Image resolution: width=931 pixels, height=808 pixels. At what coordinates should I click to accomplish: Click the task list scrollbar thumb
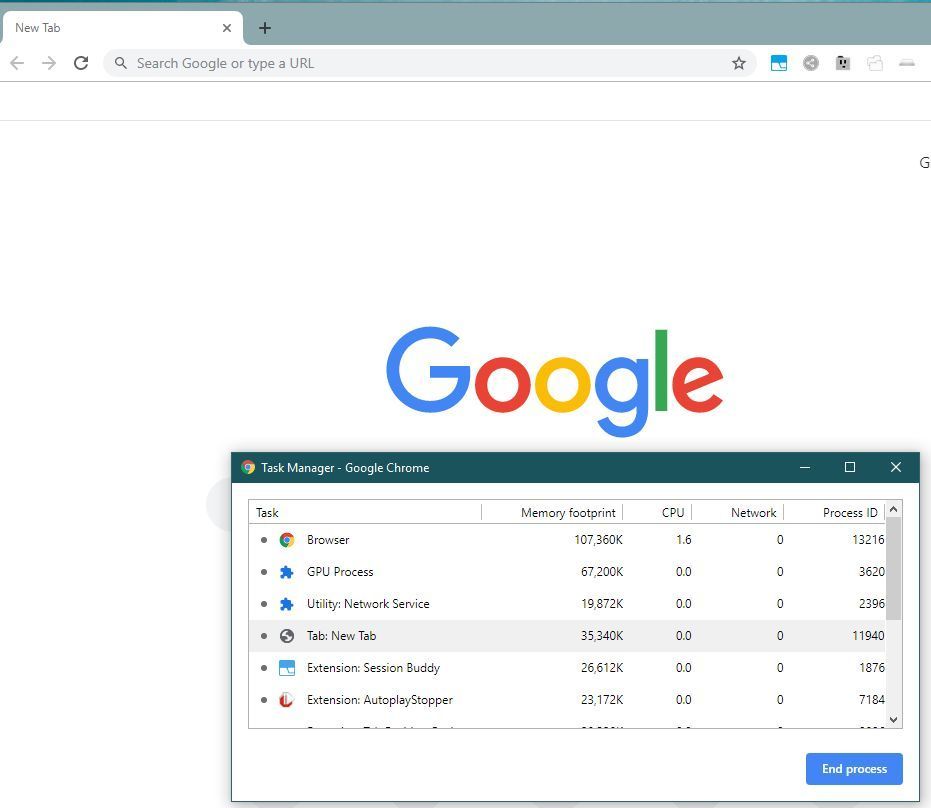click(x=894, y=568)
